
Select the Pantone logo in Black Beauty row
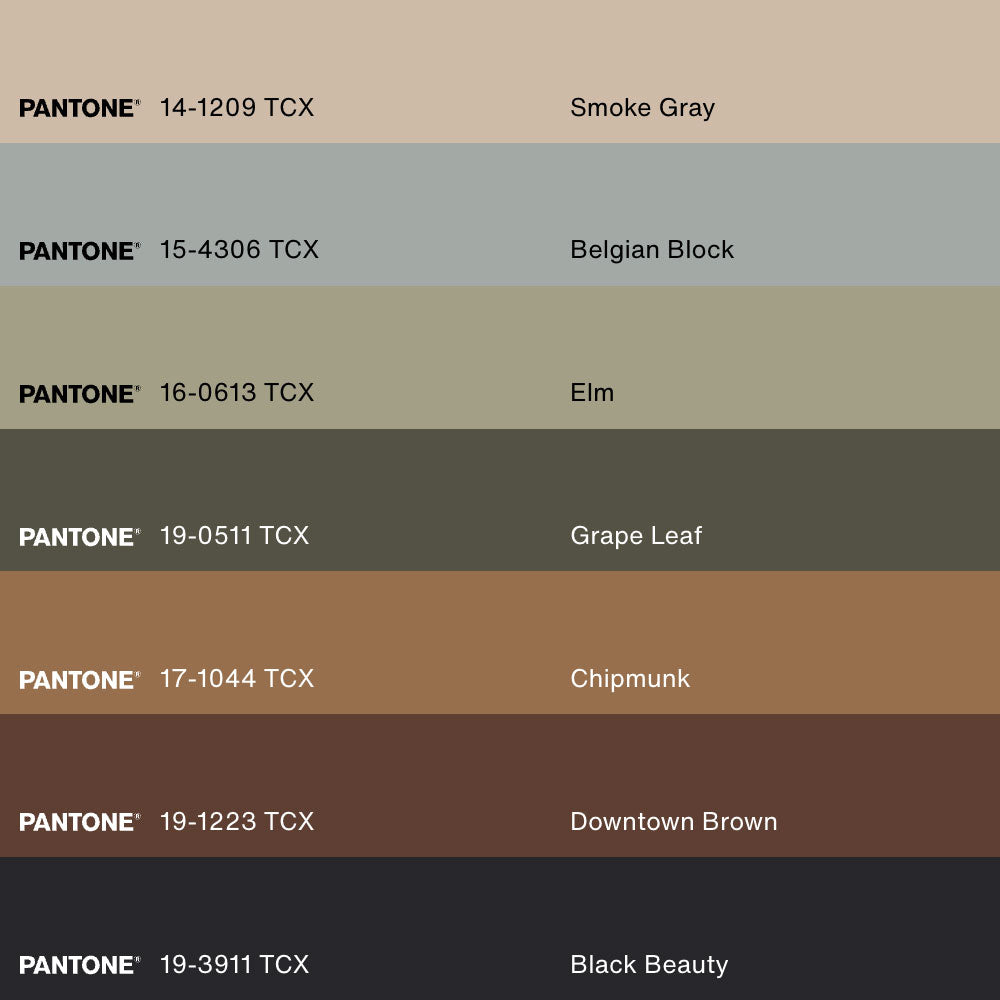coord(79,965)
